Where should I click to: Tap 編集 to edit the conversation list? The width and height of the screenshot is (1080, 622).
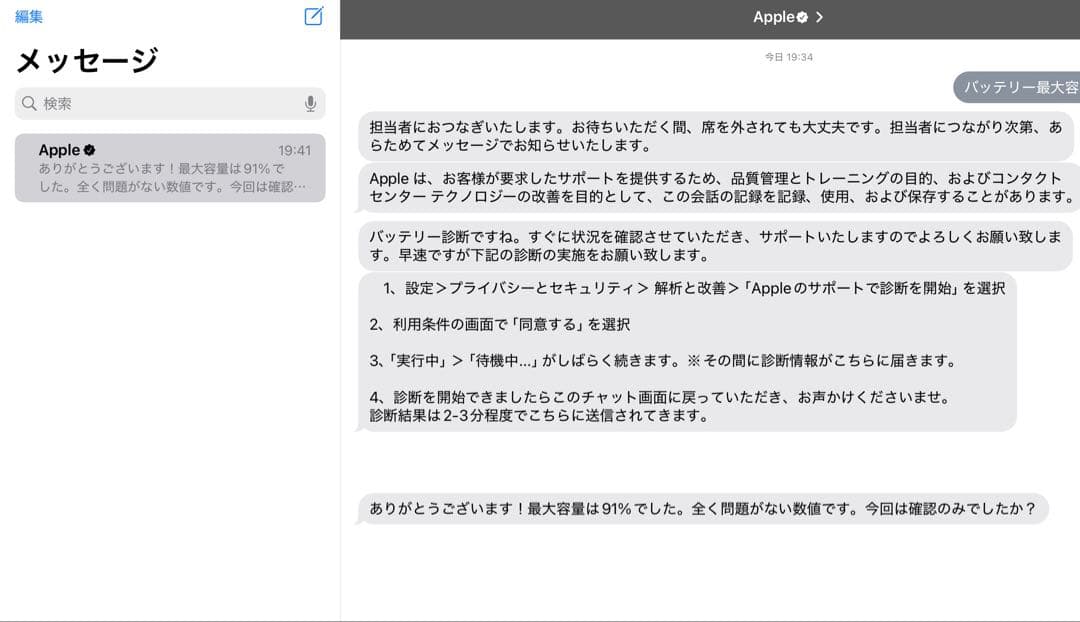click(x=29, y=16)
